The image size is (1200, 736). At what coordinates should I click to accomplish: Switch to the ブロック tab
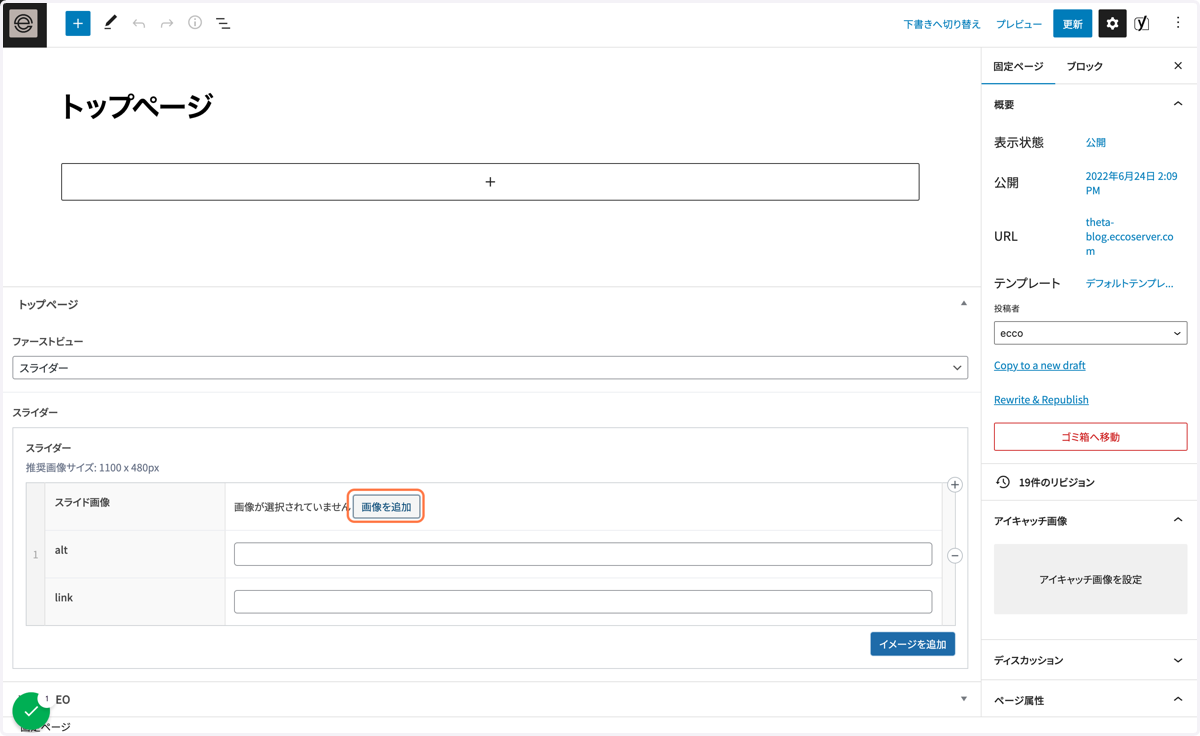1084,66
